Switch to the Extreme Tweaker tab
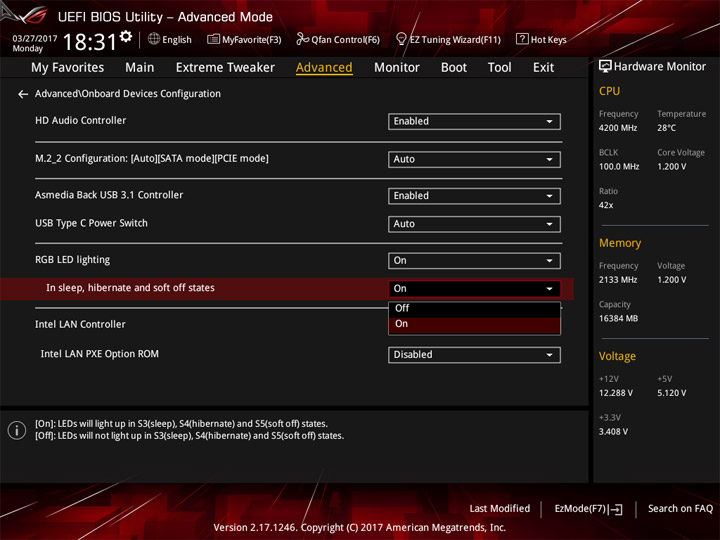The image size is (720, 540). pyautogui.click(x=225, y=68)
